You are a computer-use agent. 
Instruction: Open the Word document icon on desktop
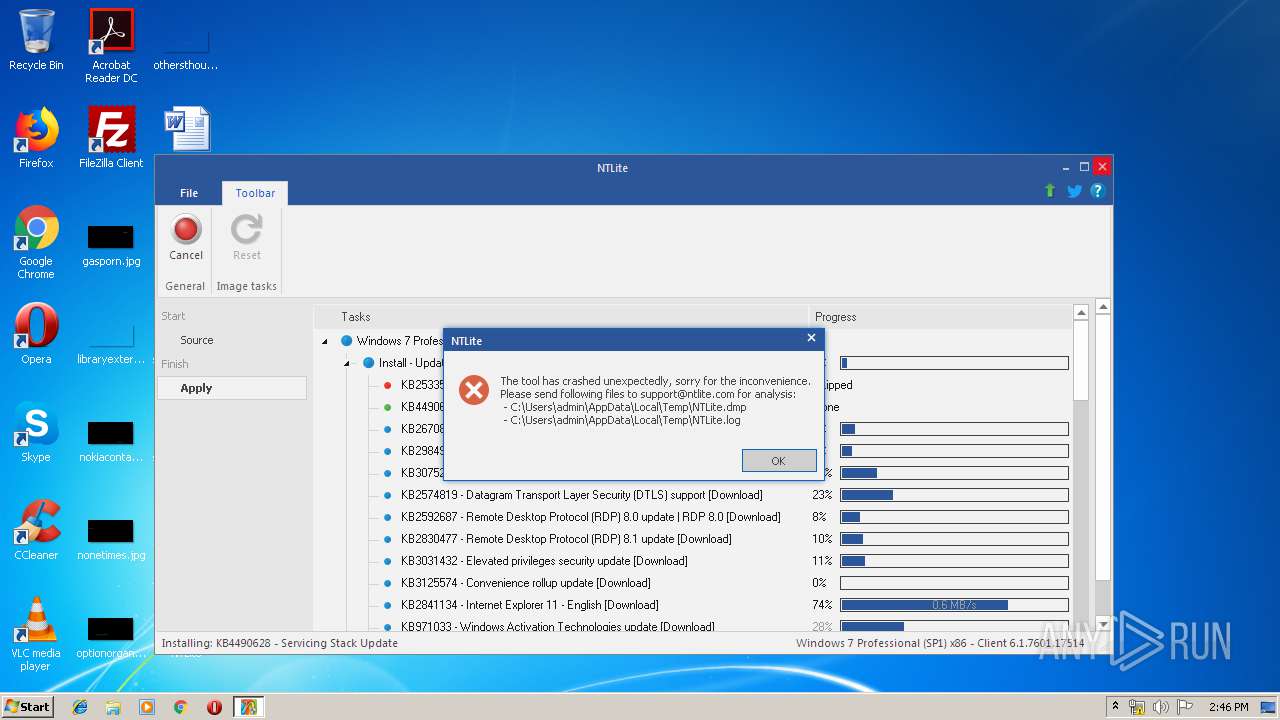pos(187,129)
